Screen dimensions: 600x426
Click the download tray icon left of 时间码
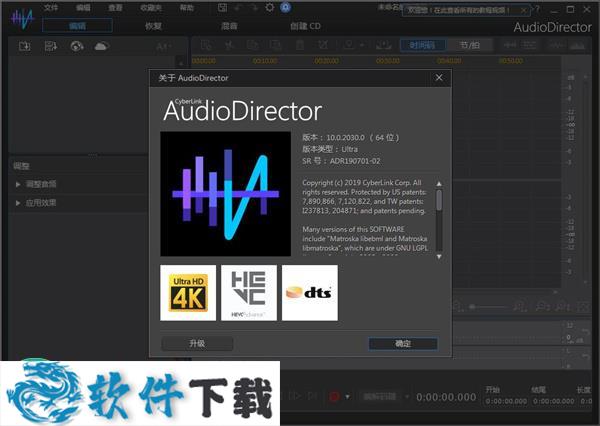(x=383, y=45)
